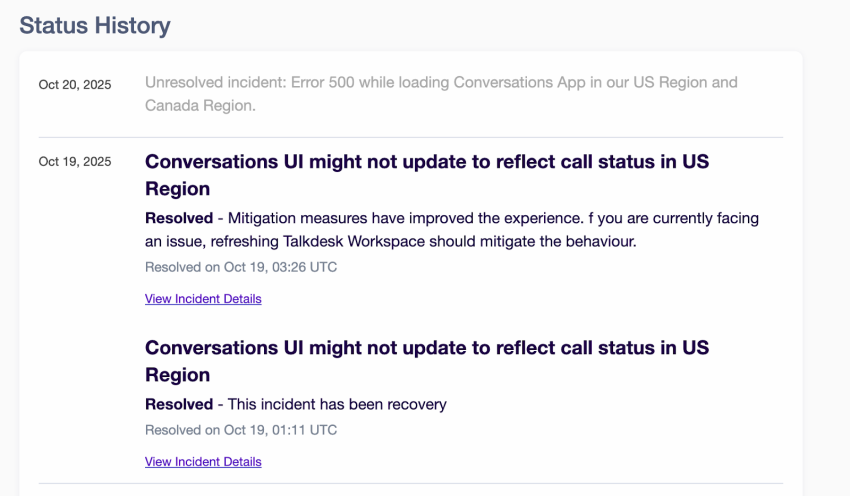Open View Incident Details for 01:11 UTC incident
Image resolution: width=850 pixels, height=496 pixels.
tap(203, 462)
